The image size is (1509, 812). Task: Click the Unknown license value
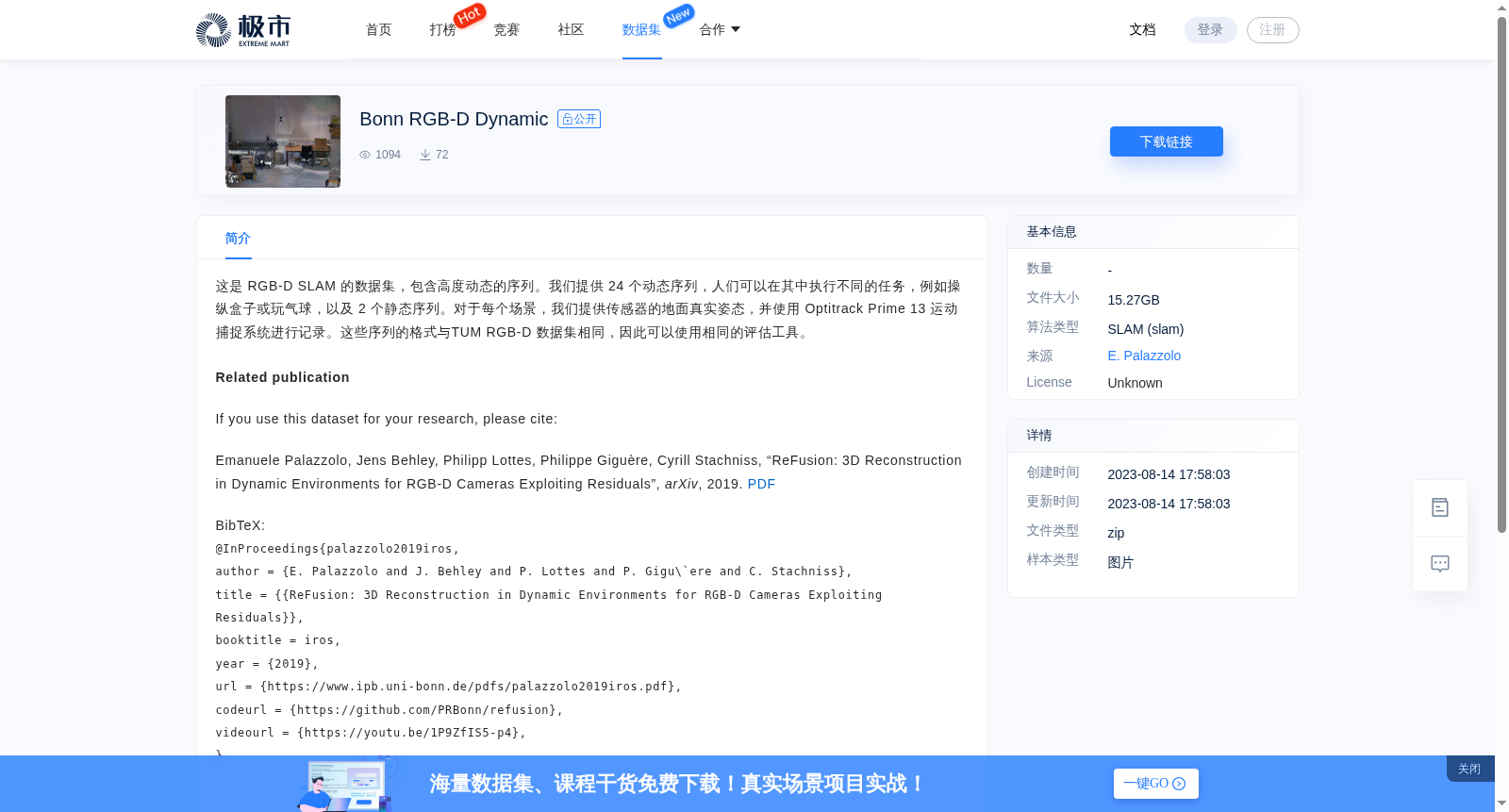click(1135, 383)
